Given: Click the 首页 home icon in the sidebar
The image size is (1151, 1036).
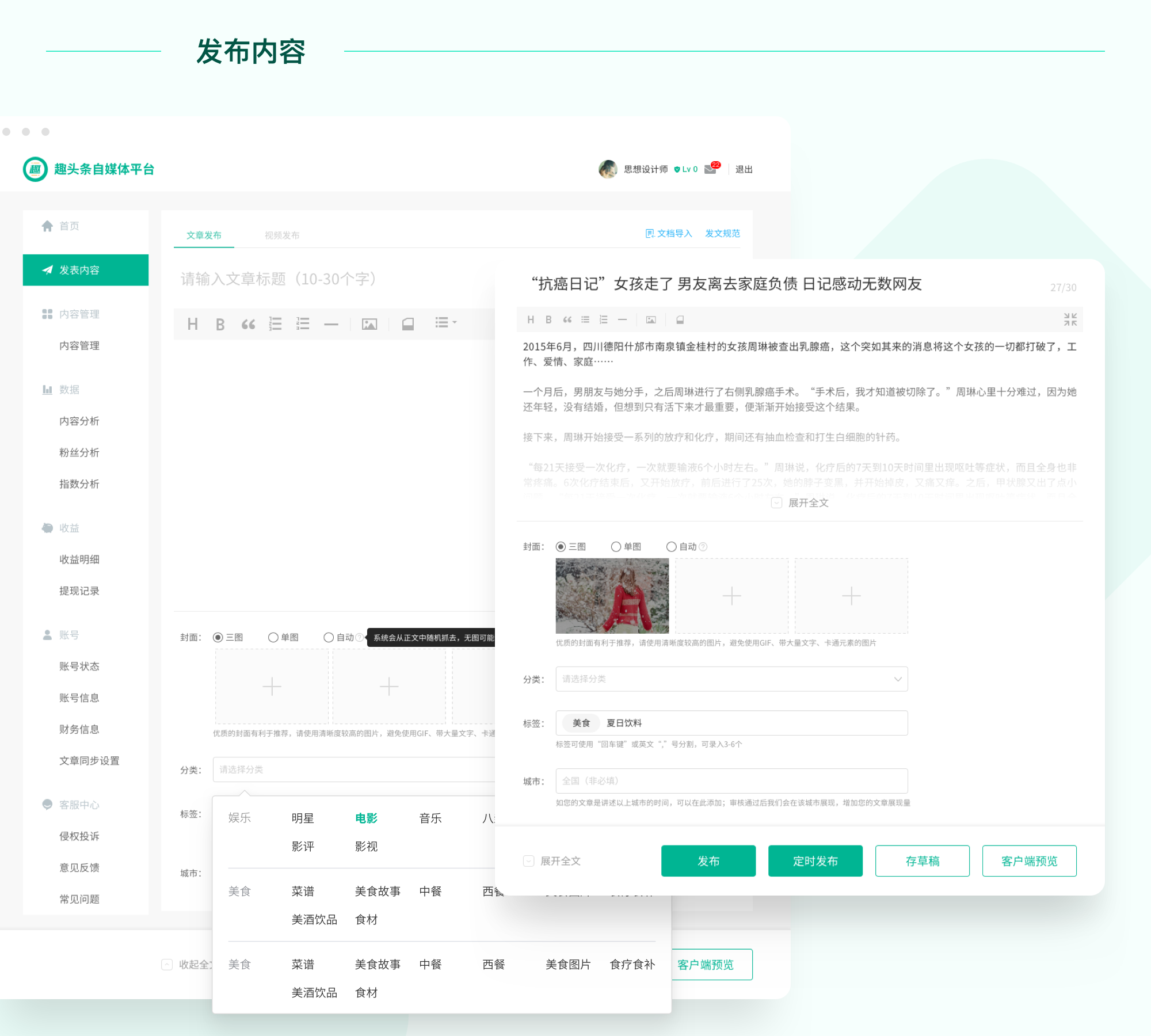Looking at the screenshot, I should coord(47,226).
